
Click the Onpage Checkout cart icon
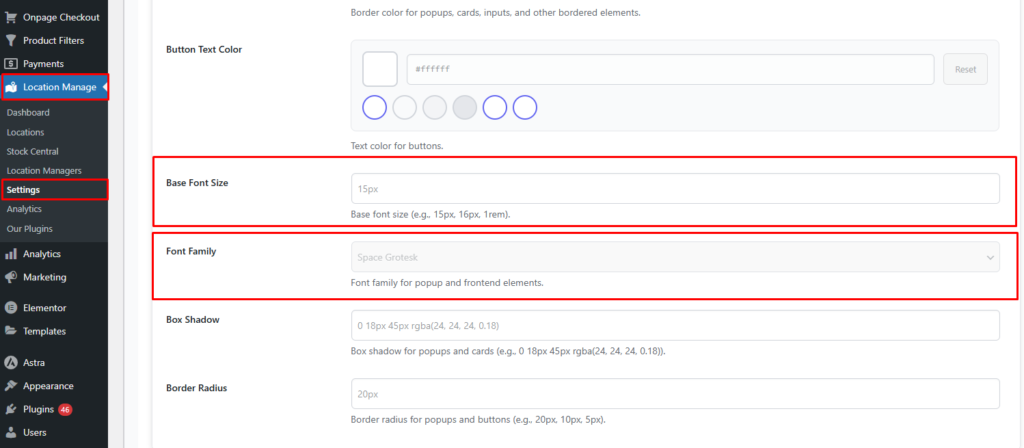pyautogui.click(x=10, y=17)
